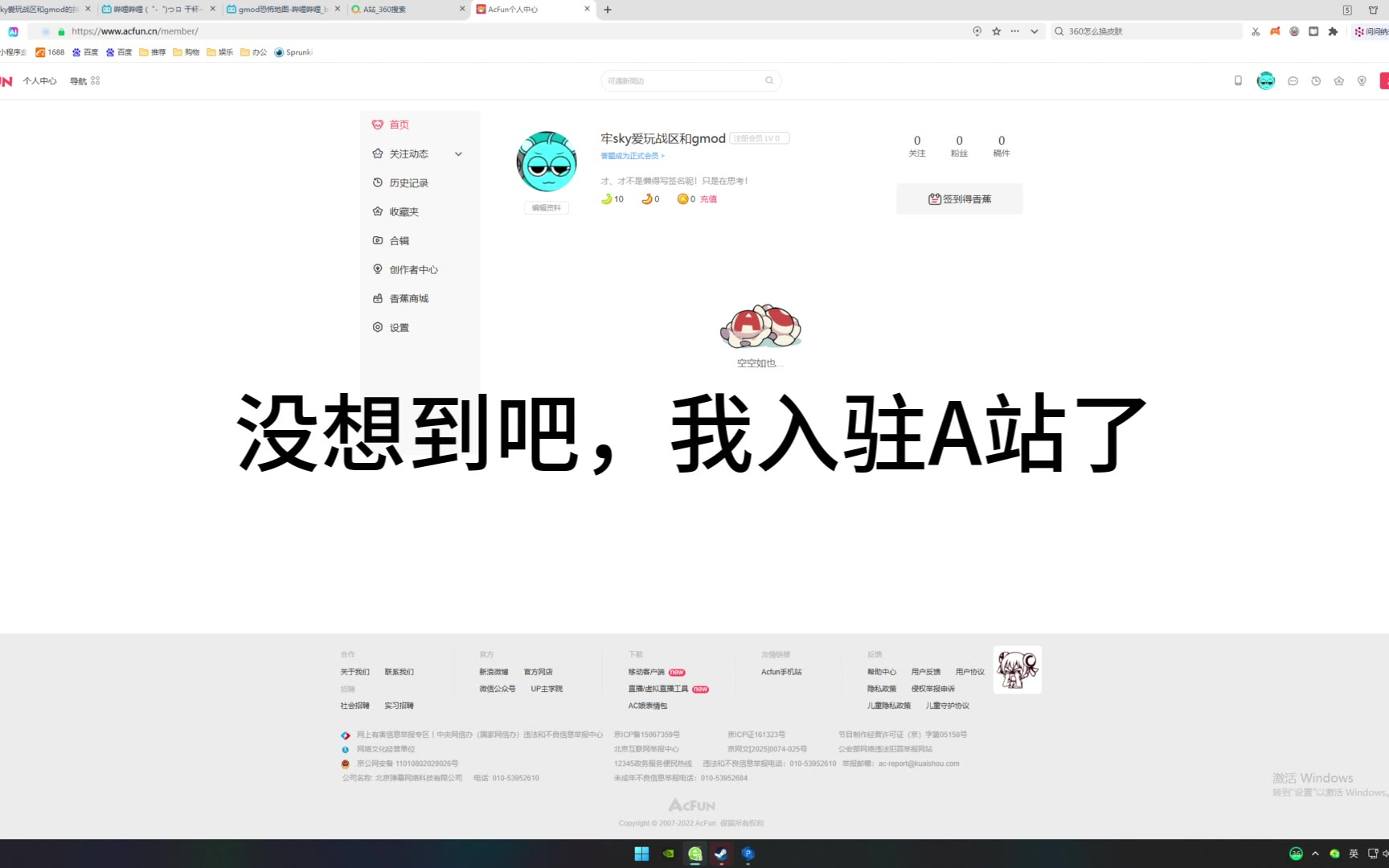Click the 充值 recharge link
The width and height of the screenshot is (1389, 868).
pos(708,199)
